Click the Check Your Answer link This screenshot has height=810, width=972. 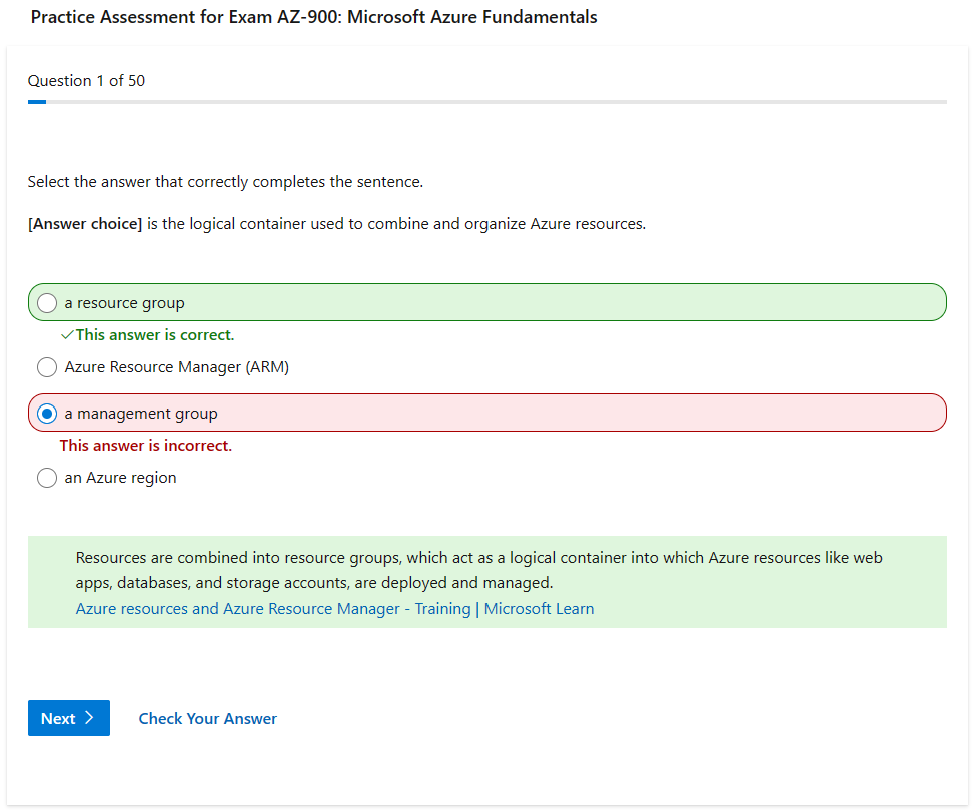pos(207,718)
